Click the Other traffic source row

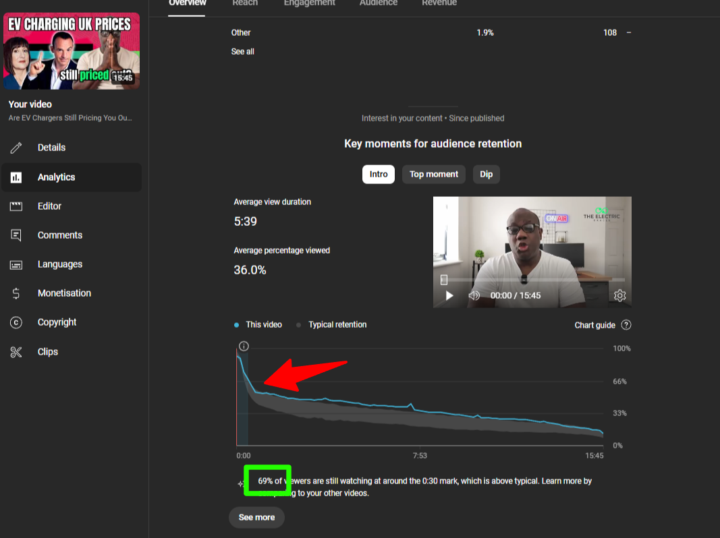[431, 33]
